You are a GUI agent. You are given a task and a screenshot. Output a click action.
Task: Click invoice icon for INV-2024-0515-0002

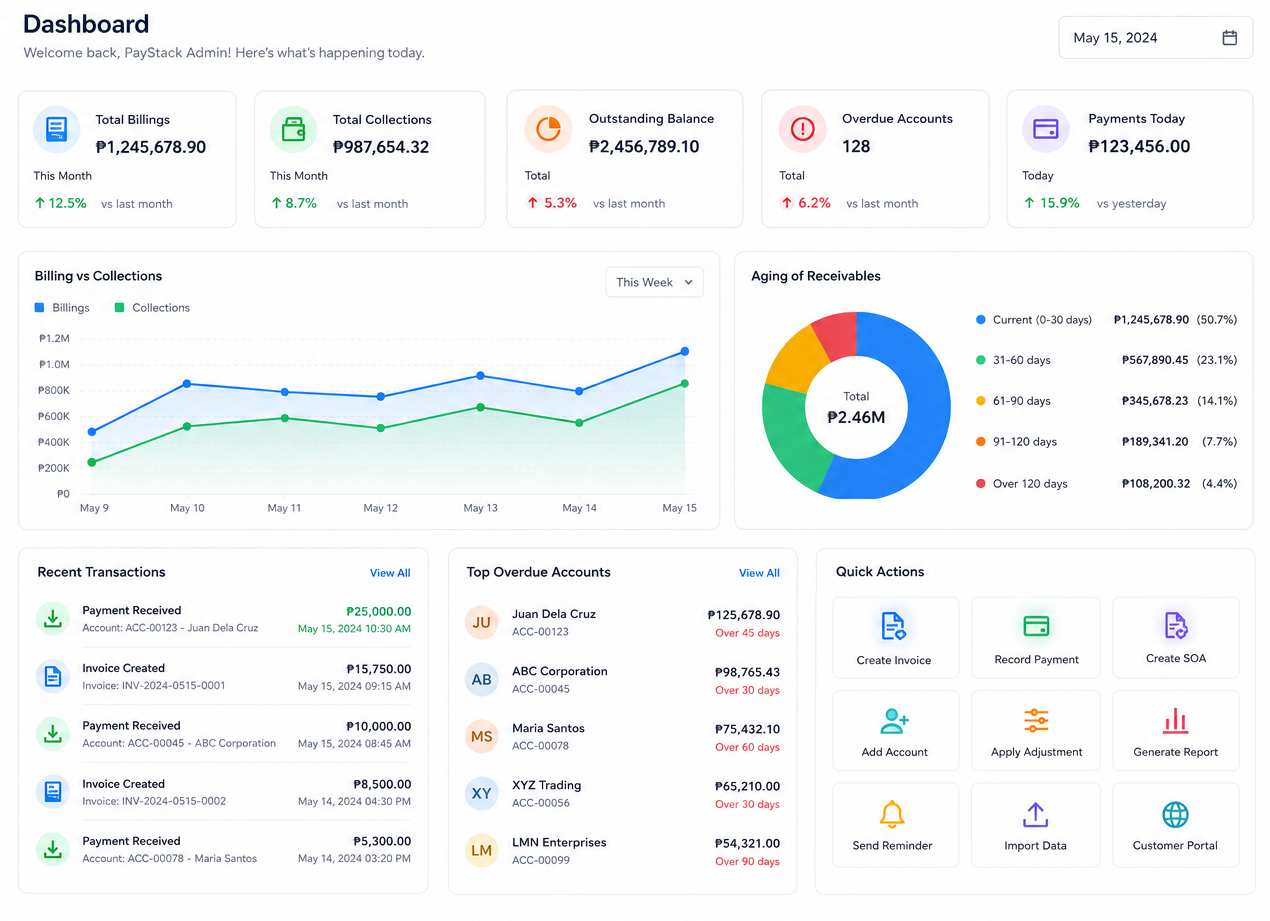coord(53,792)
